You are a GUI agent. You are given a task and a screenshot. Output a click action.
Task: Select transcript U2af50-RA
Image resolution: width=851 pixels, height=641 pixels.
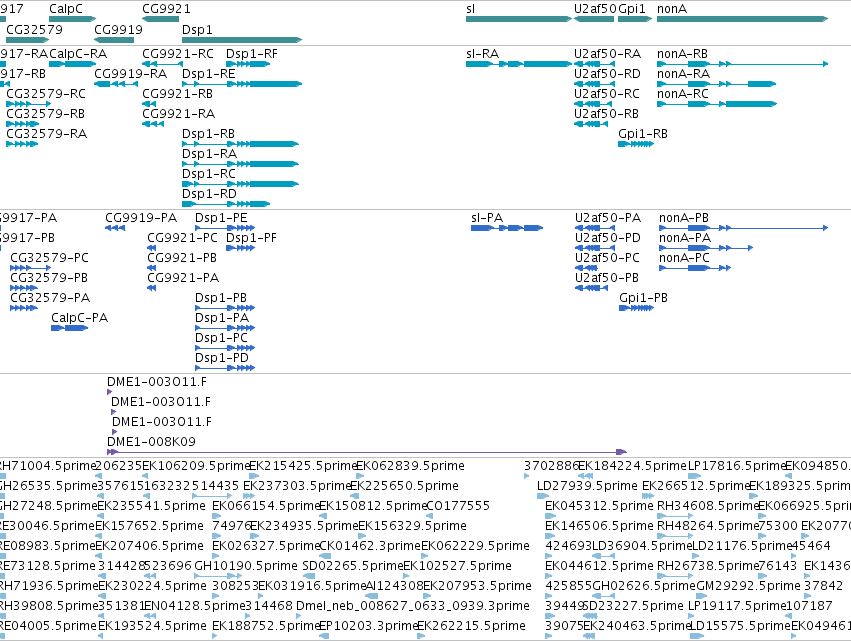[594, 64]
